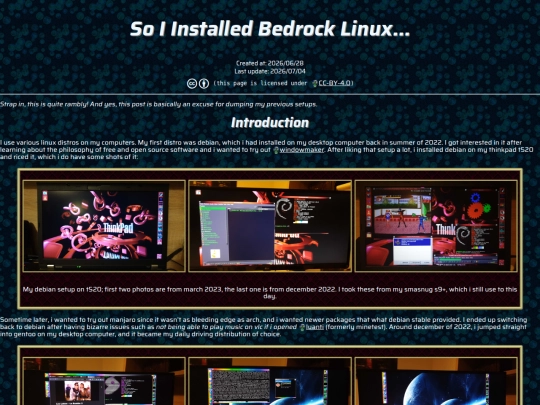
Task: Click the 'My debian setup on t520' caption
Action: click(270, 293)
